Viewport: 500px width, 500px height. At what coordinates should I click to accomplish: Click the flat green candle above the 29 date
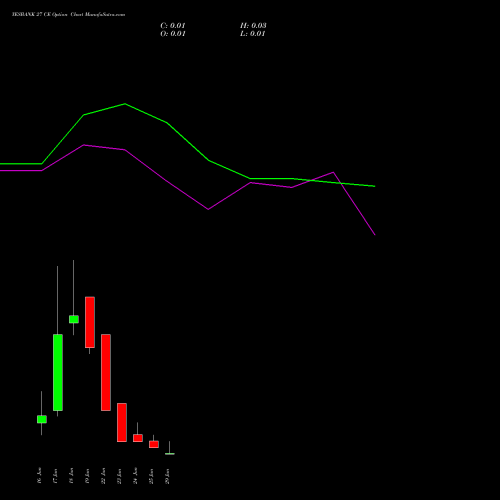tap(170, 454)
